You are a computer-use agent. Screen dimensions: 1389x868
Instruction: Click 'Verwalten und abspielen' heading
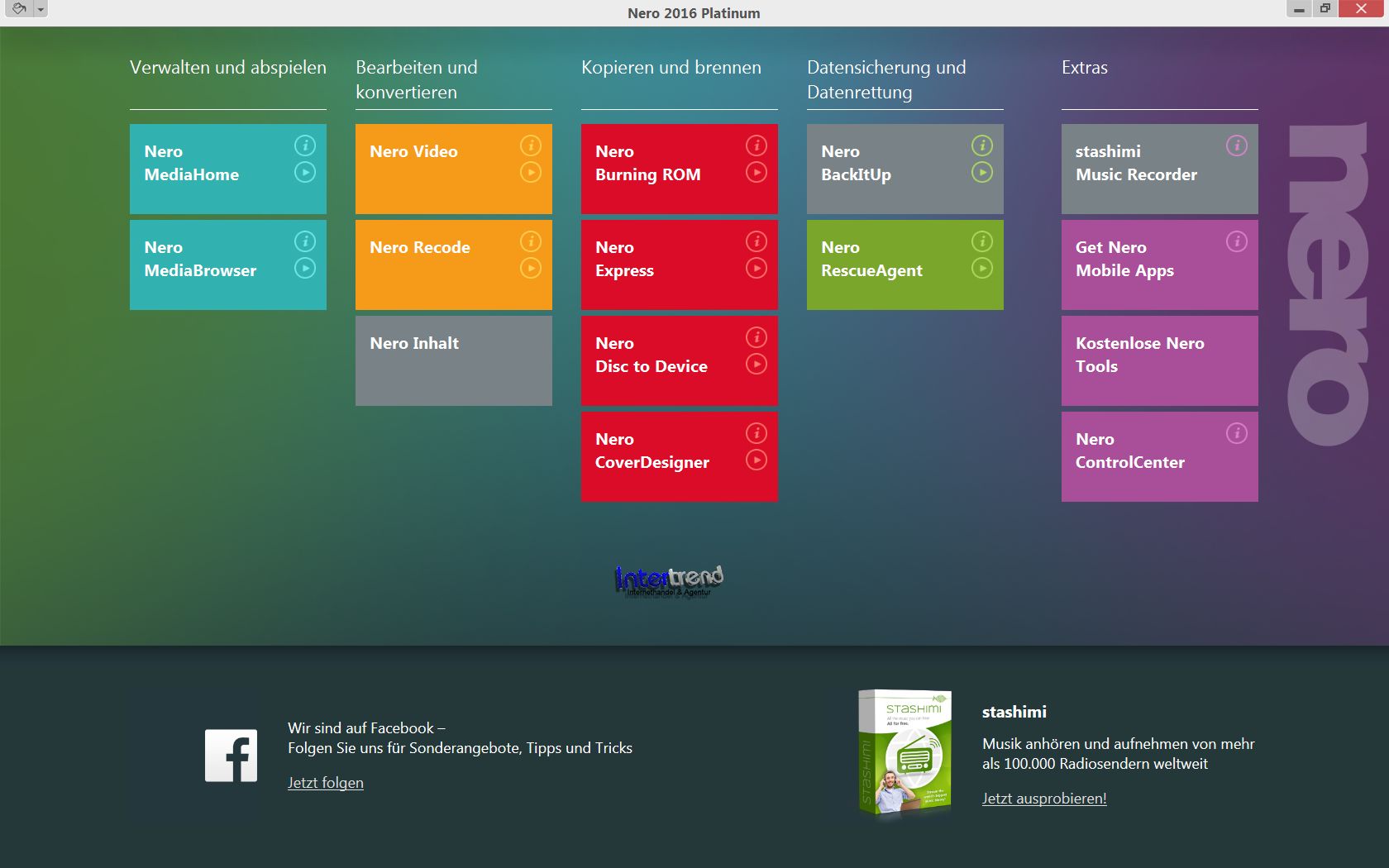coord(228,67)
